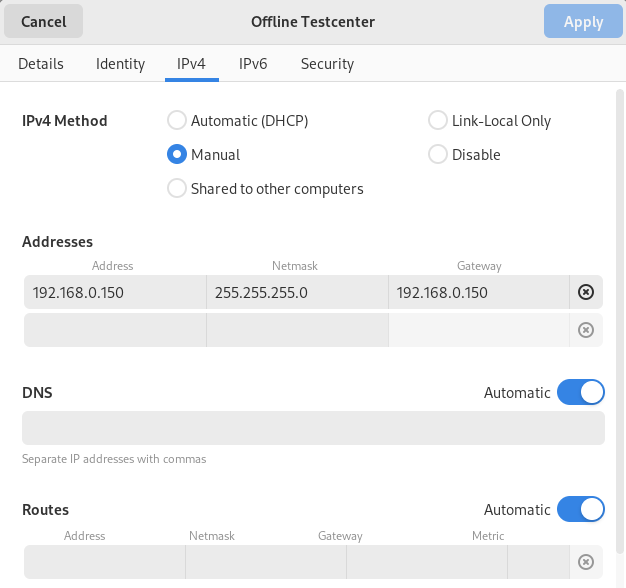Screen dimensions: 626x588
Task: Remove the empty route row
Action: (586, 562)
